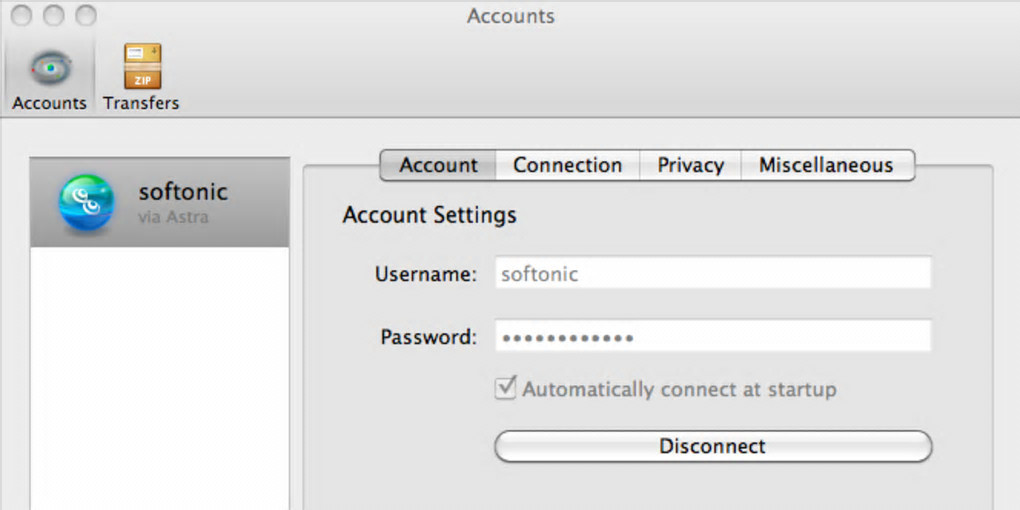Select the softonic account name in list
Screen dimensions: 1020x510
[x=183, y=191]
